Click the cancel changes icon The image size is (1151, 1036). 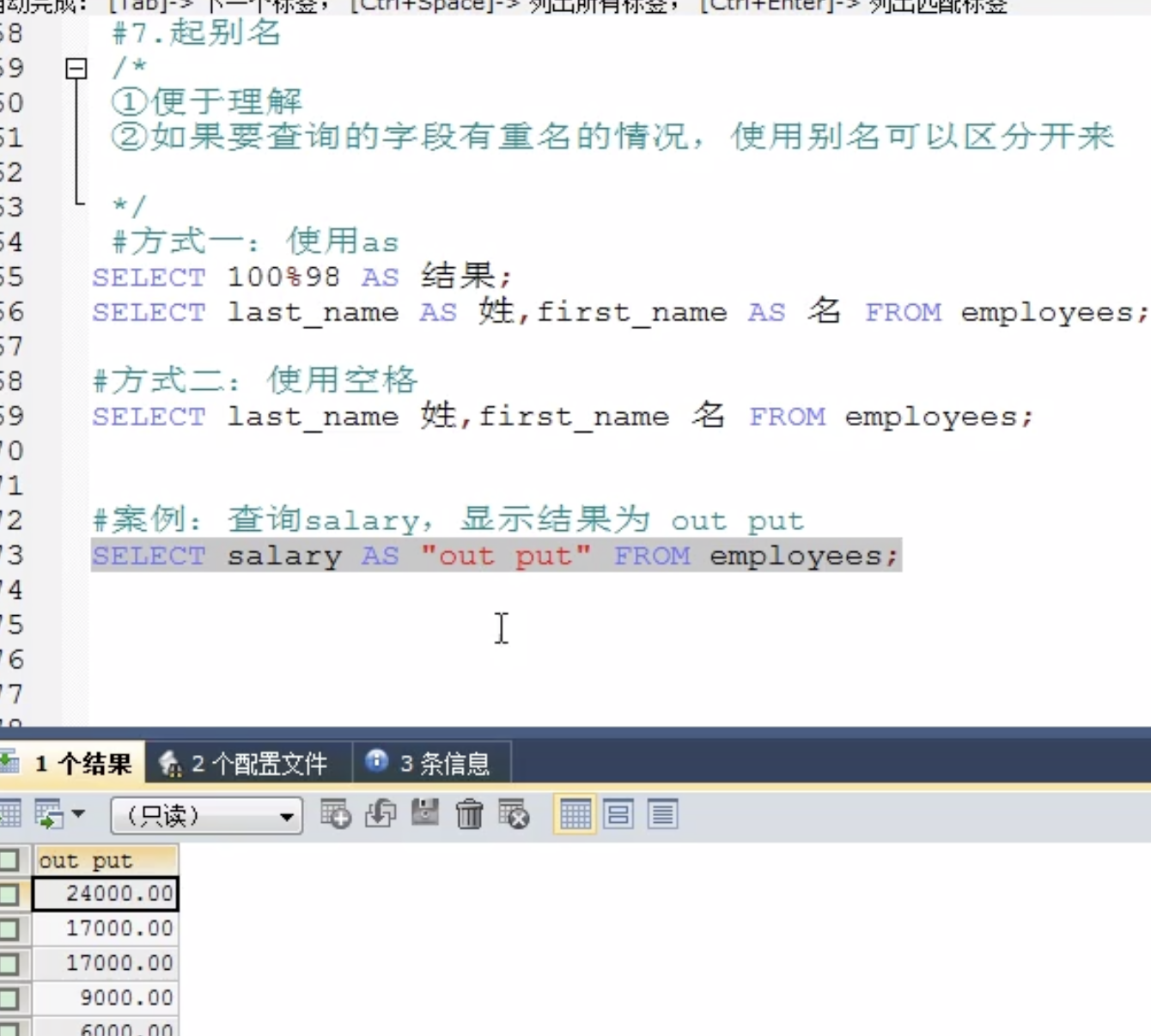[514, 814]
